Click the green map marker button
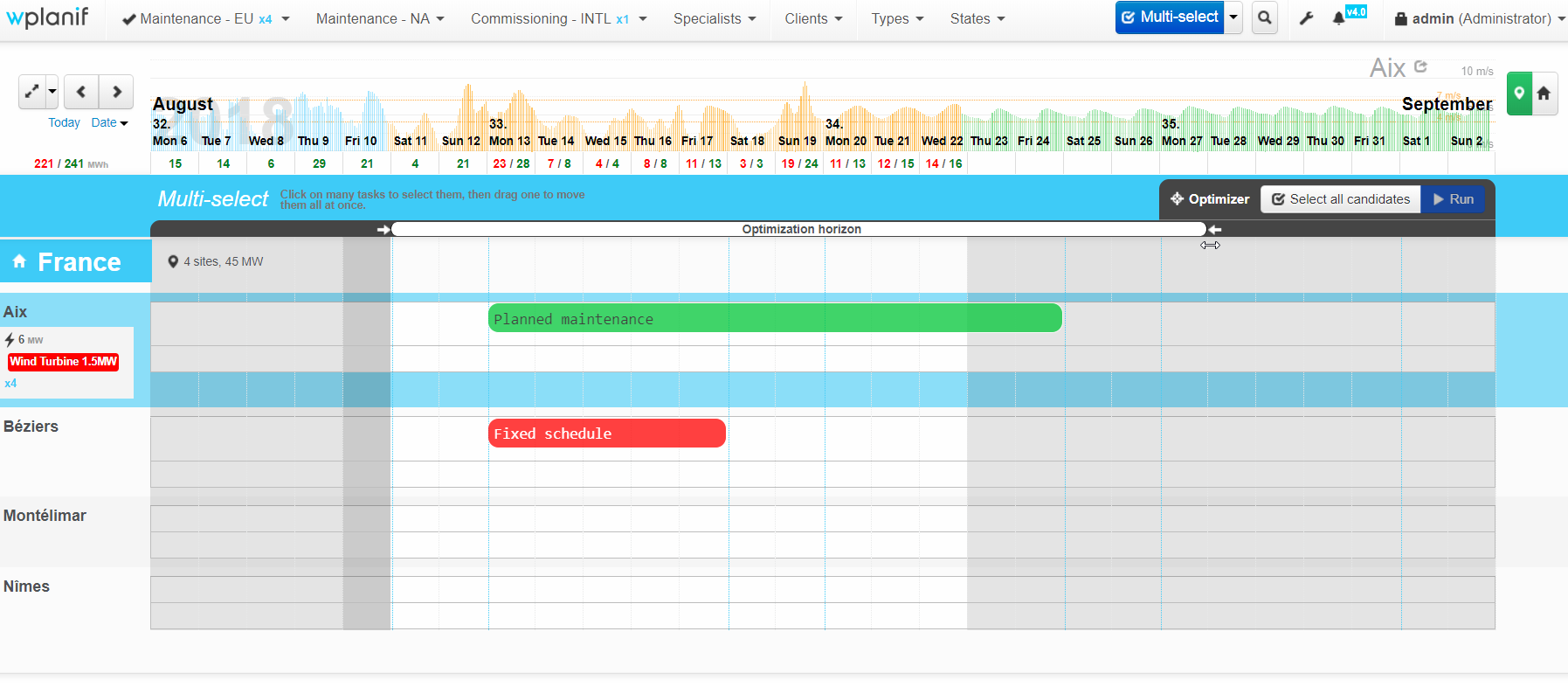1568x687 pixels. pyautogui.click(x=1519, y=94)
